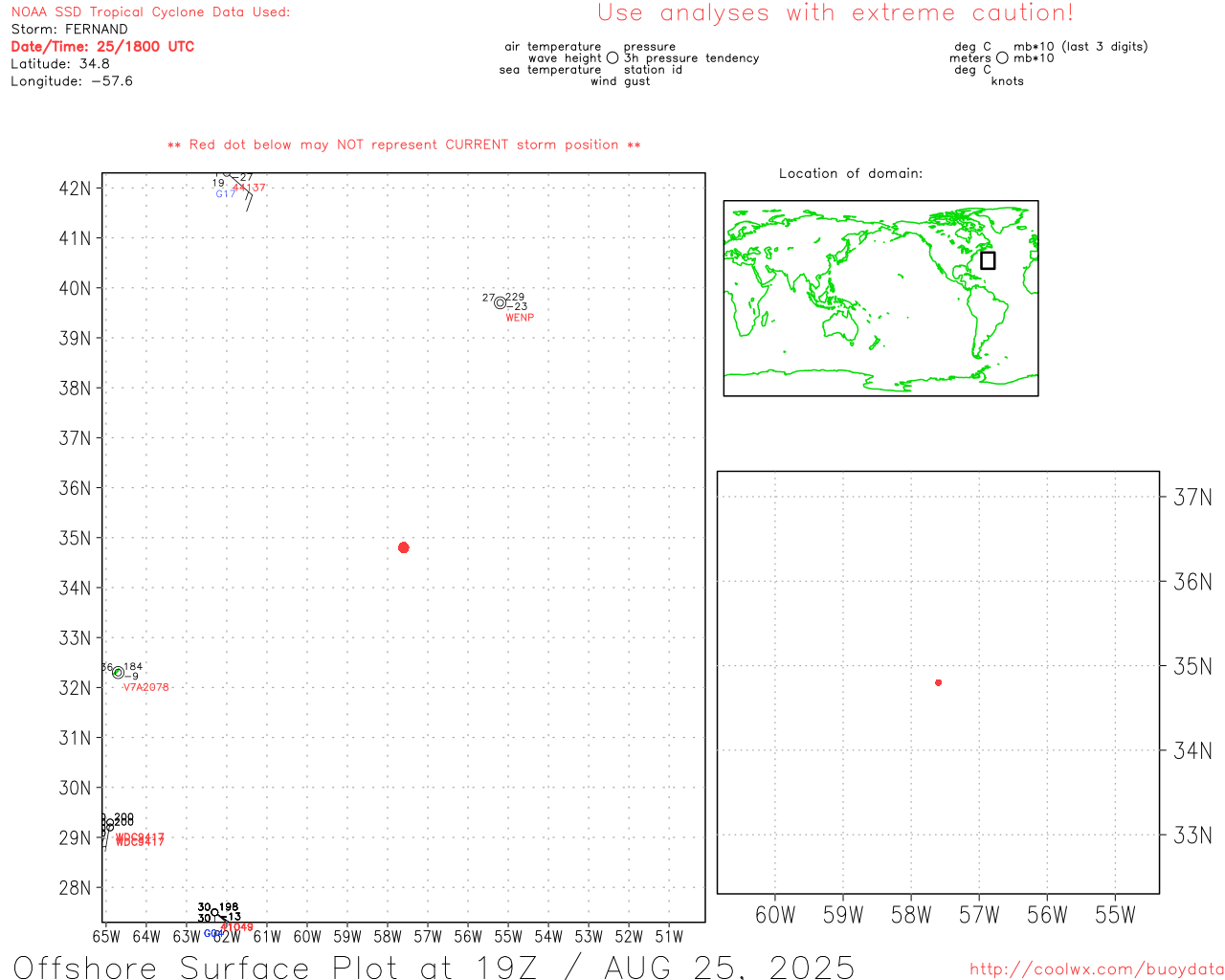Select the 'Latitude: 34.8' text

[x=60, y=64]
